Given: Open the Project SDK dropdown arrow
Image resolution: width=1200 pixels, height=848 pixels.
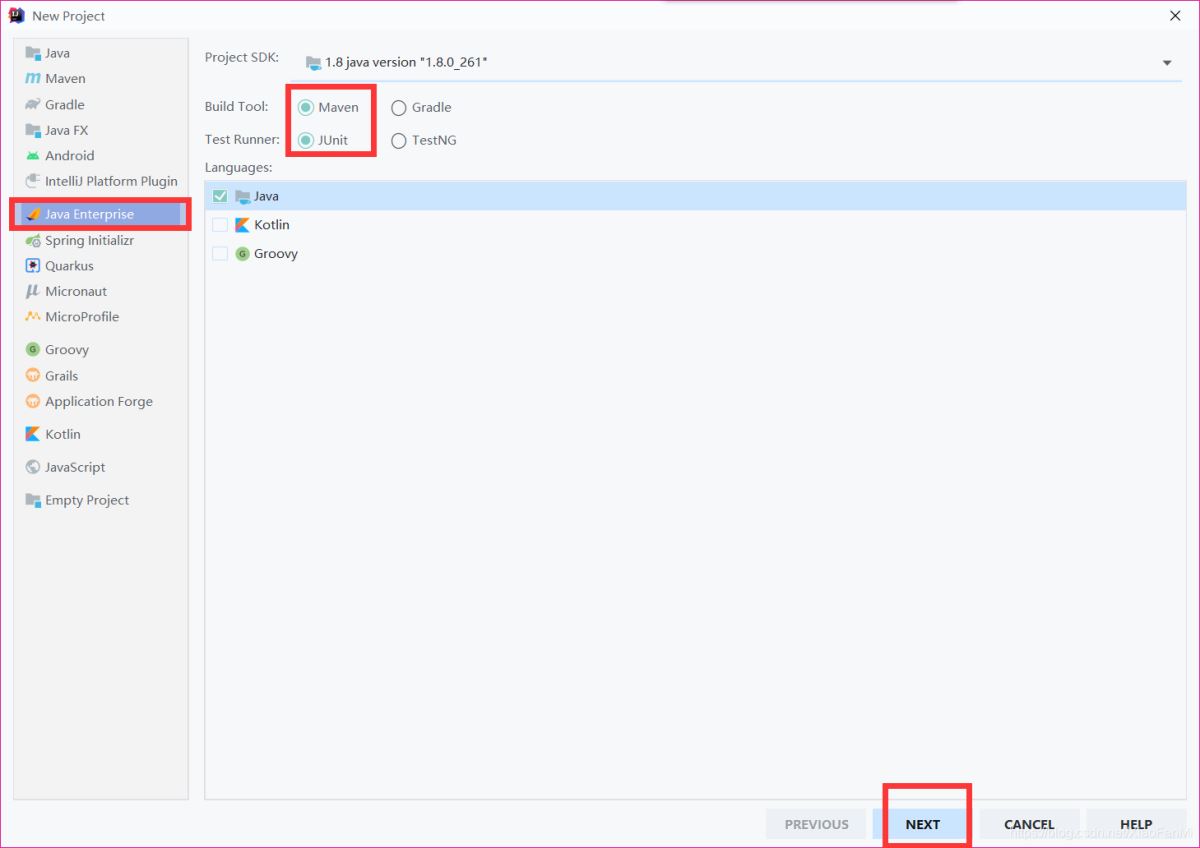Looking at the screenshot, I should click(1167, 63).
